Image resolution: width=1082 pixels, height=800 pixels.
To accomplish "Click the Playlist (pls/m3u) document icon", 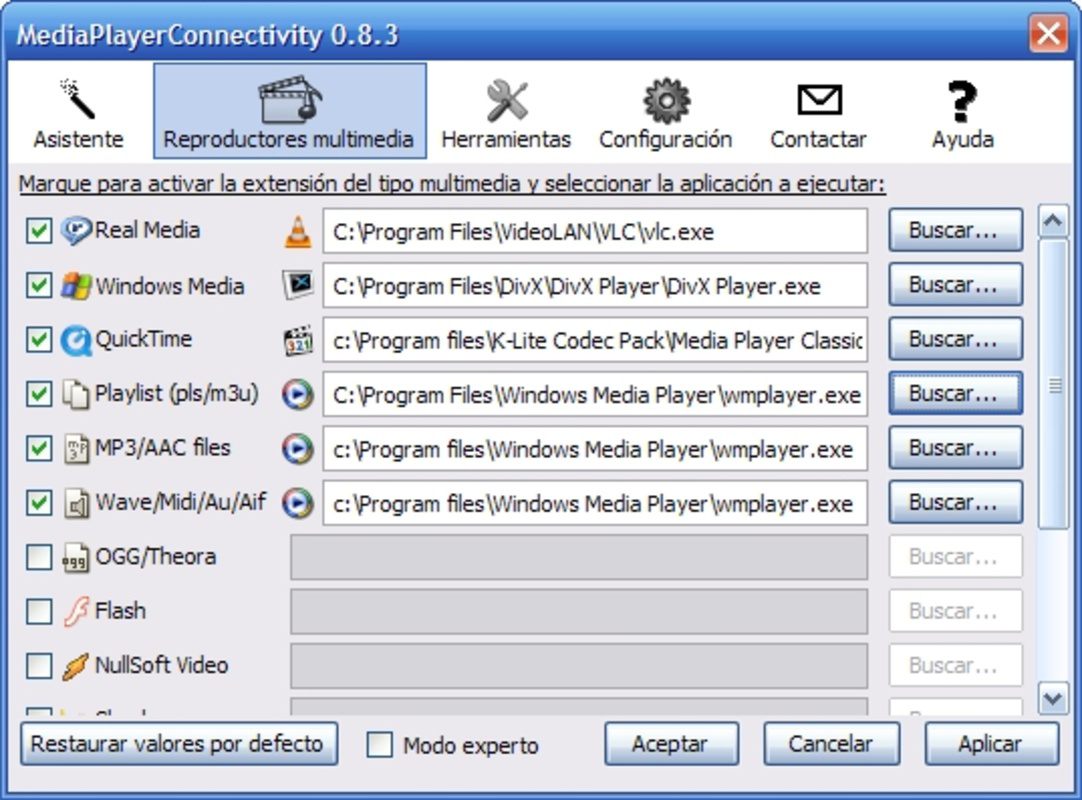I will click(x=75, y=394).
